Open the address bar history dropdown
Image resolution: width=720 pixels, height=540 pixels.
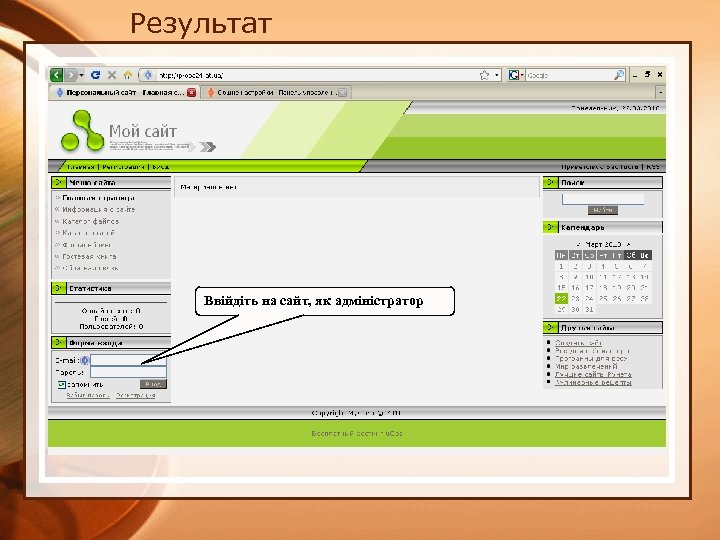pos(496,75)
